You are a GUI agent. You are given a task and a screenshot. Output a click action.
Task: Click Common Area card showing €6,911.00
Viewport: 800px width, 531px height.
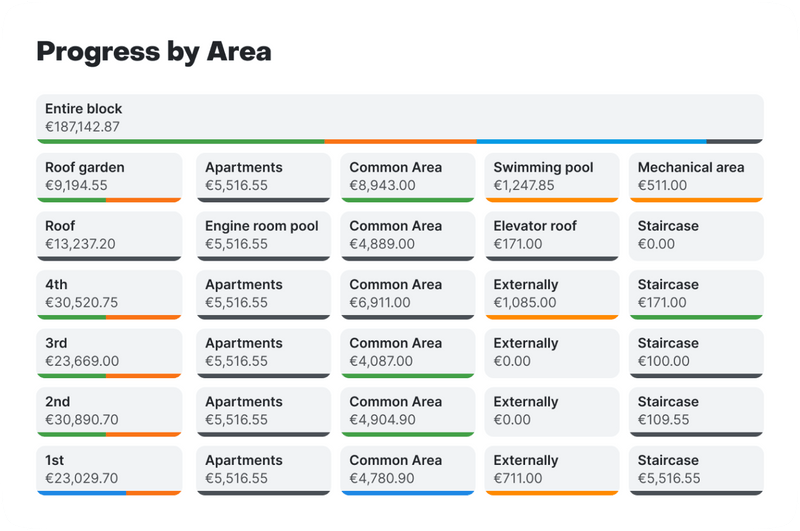407,294
